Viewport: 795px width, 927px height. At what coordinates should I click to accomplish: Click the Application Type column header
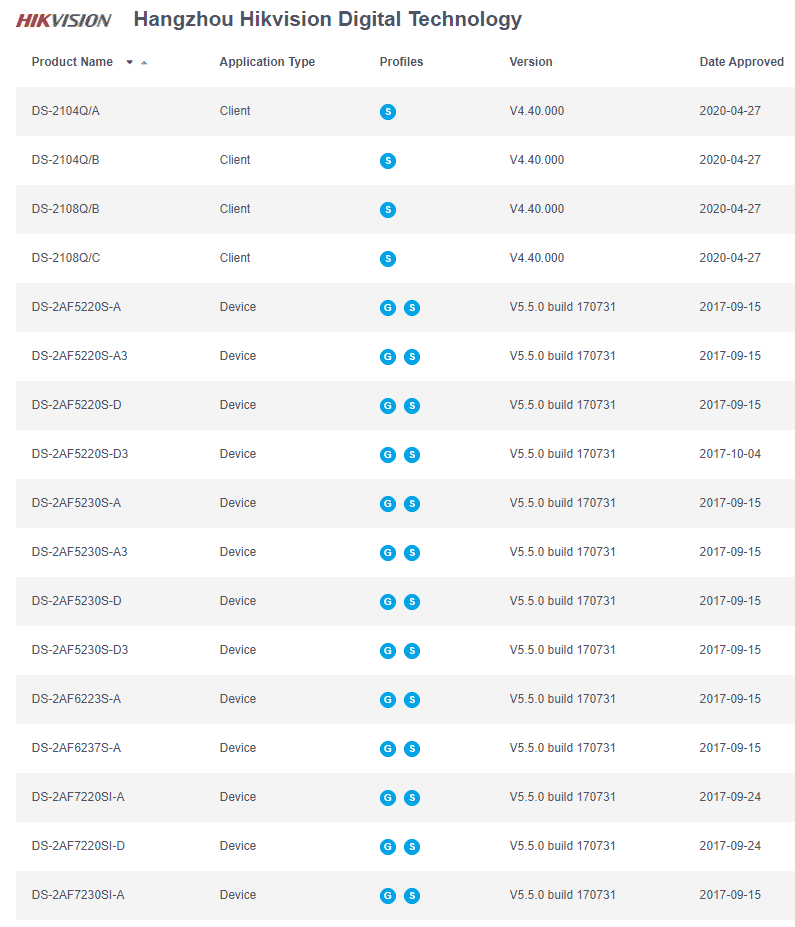tap(267, 62)
